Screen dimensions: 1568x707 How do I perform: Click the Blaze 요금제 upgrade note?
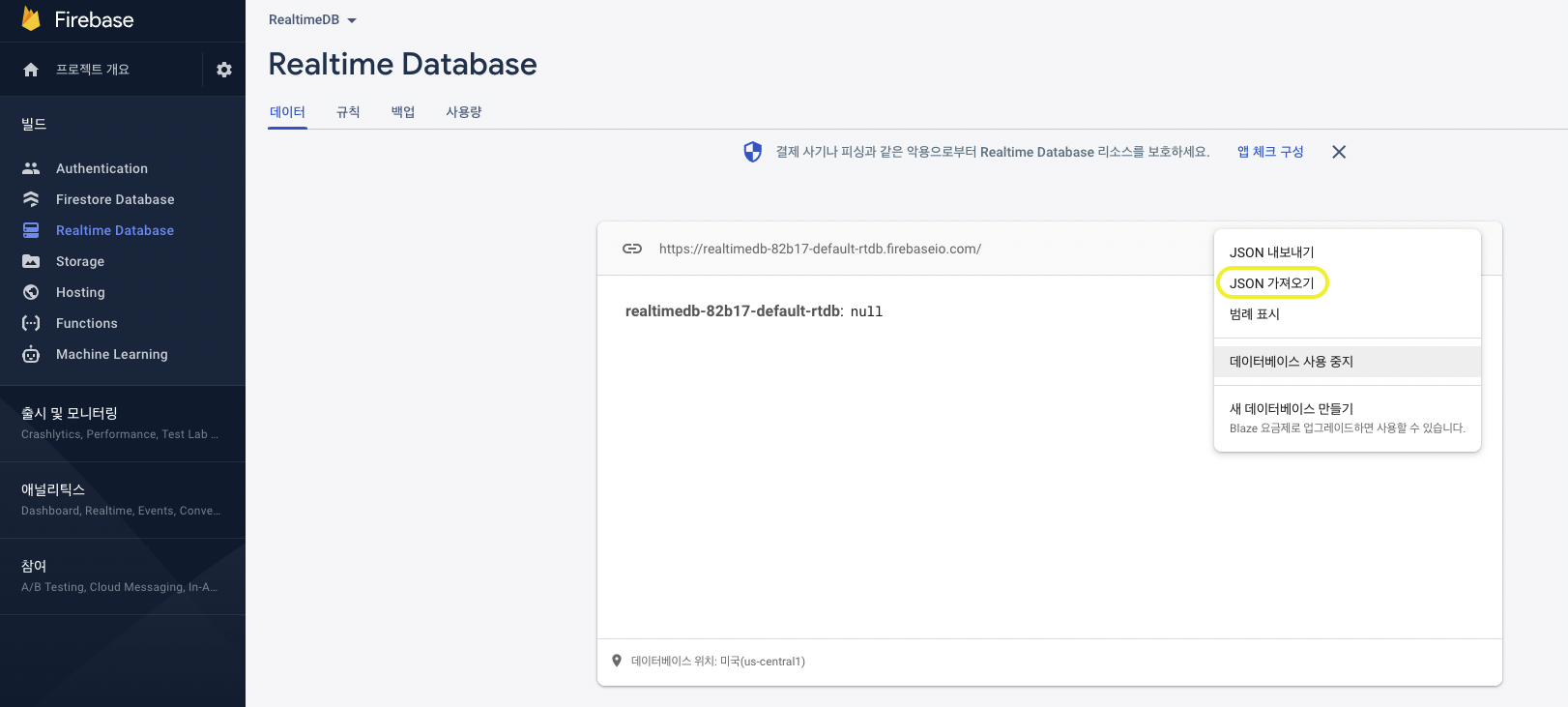point(1348,428)
